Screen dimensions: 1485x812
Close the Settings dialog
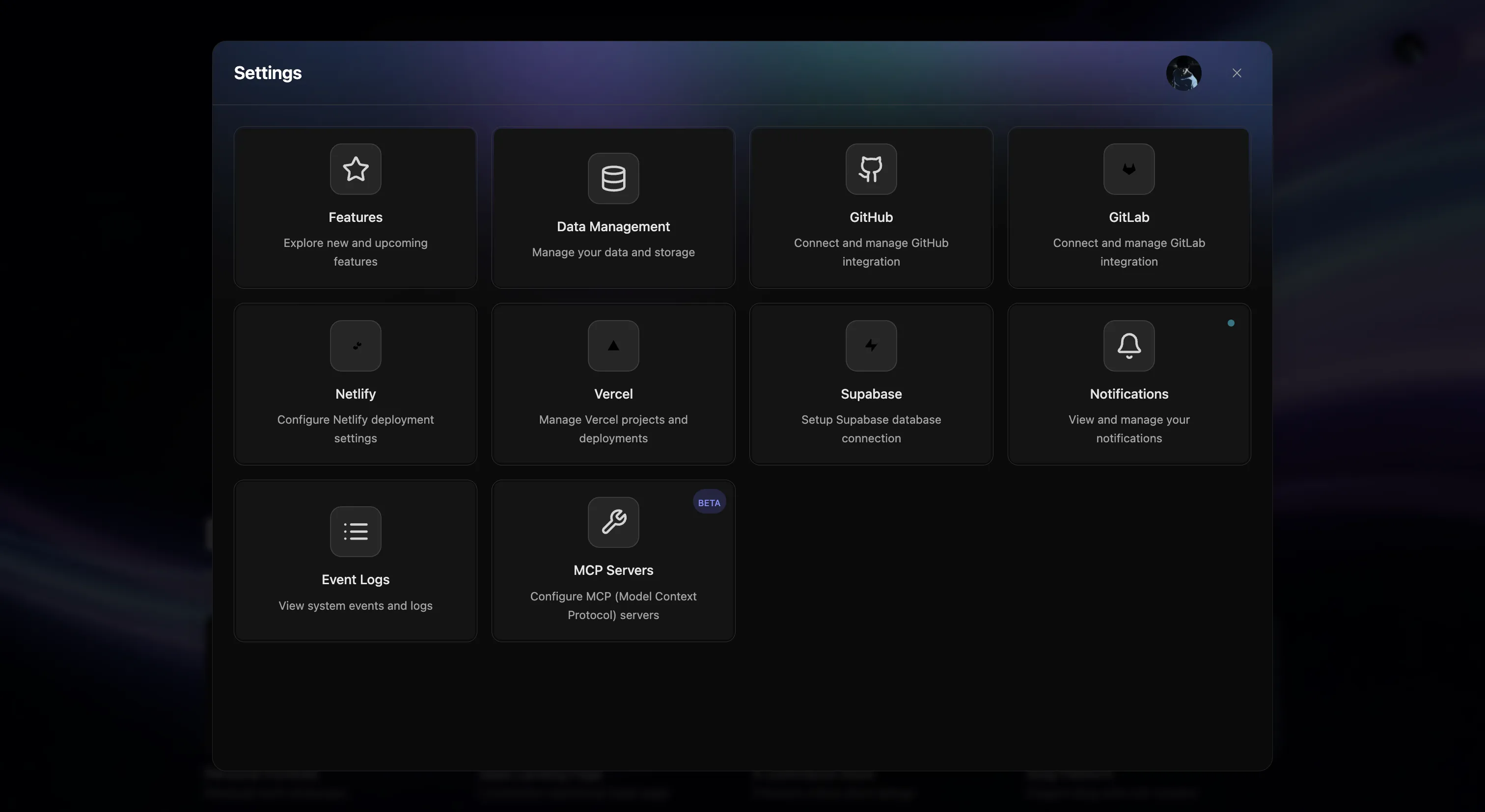pyautogui.click(x=1237, y=73)
